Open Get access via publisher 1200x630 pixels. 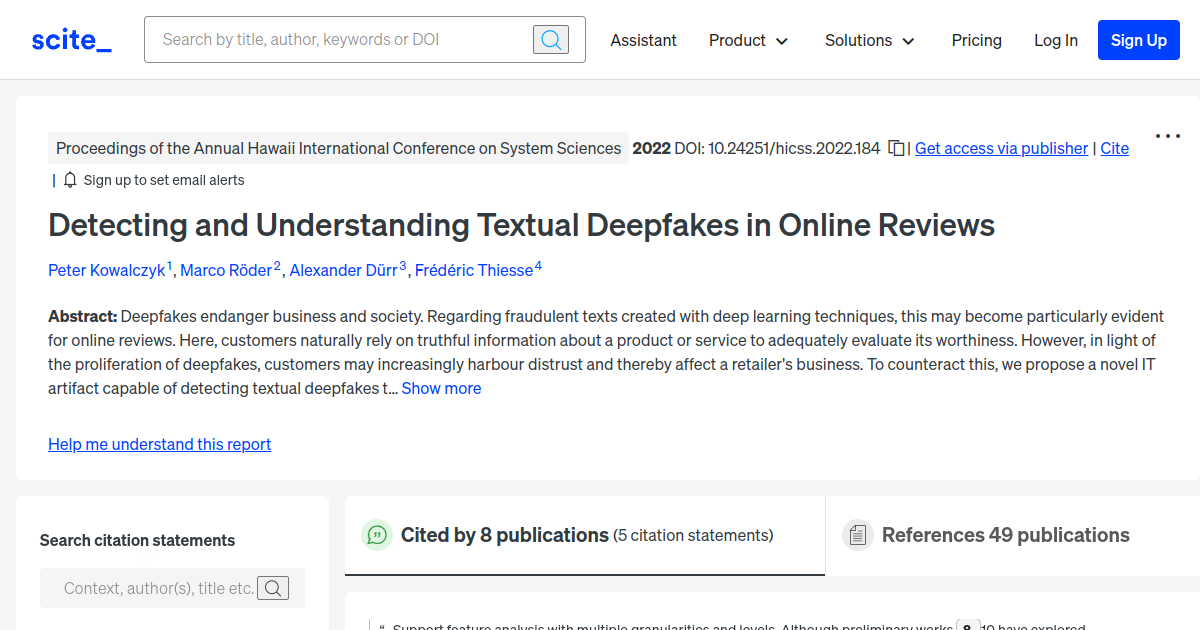[x=1001, y=147]
